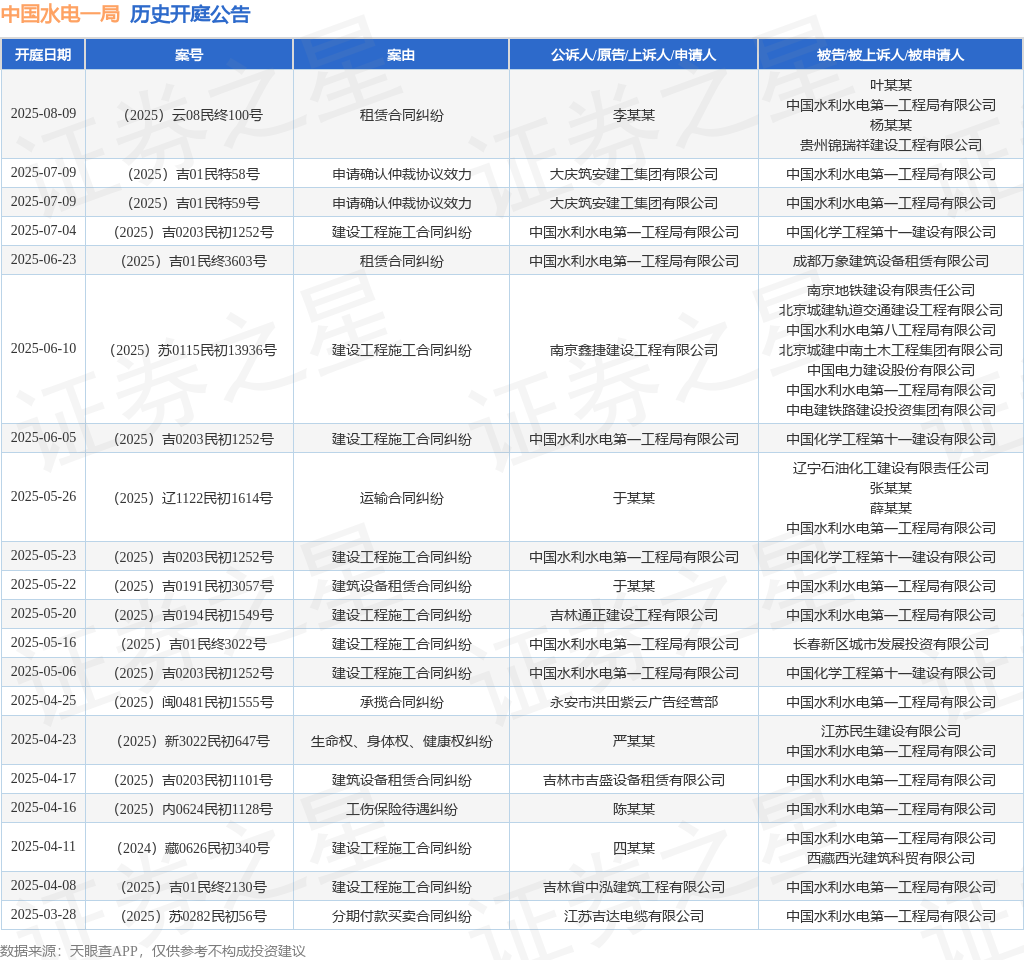Click the 工伤保险待遇纠纷 cause cell

(x=401, y=810)
